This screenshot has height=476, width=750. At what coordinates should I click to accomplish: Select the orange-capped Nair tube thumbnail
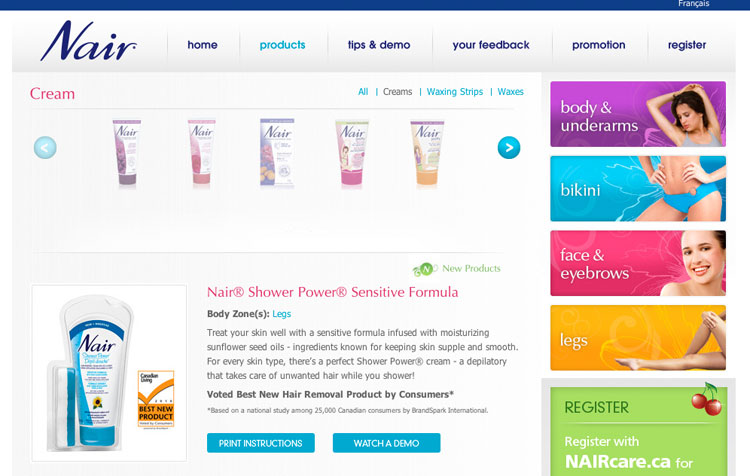click(x=427, y=153)
